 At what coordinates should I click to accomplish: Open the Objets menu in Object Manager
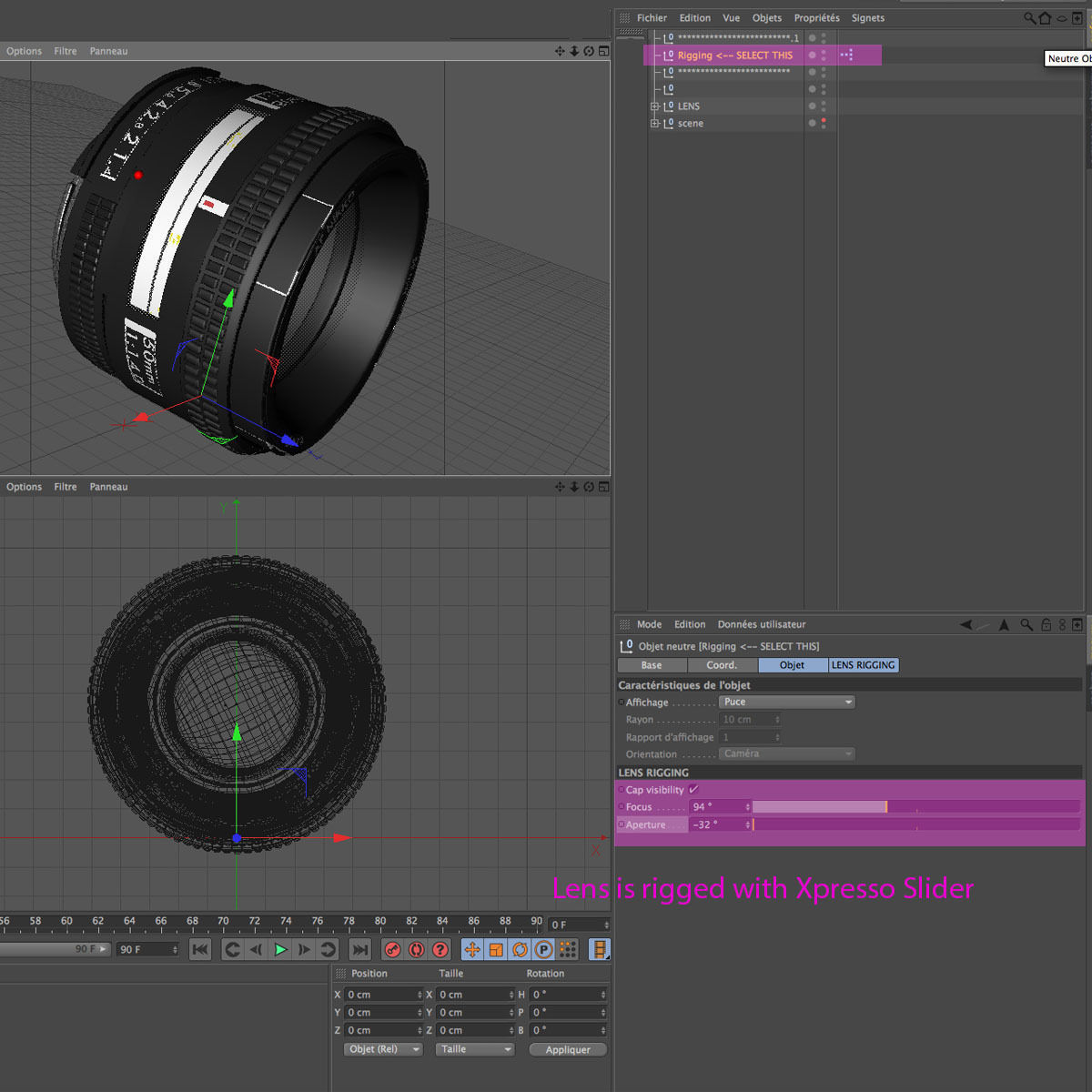coord(766,18)
